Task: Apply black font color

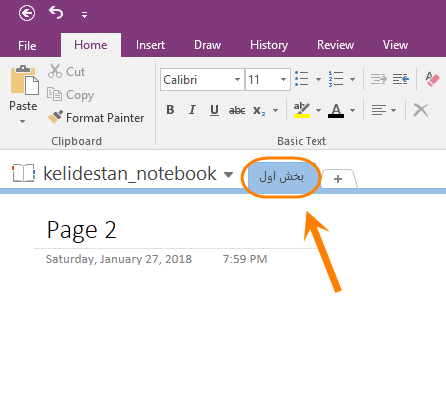Action: point(336,110)
